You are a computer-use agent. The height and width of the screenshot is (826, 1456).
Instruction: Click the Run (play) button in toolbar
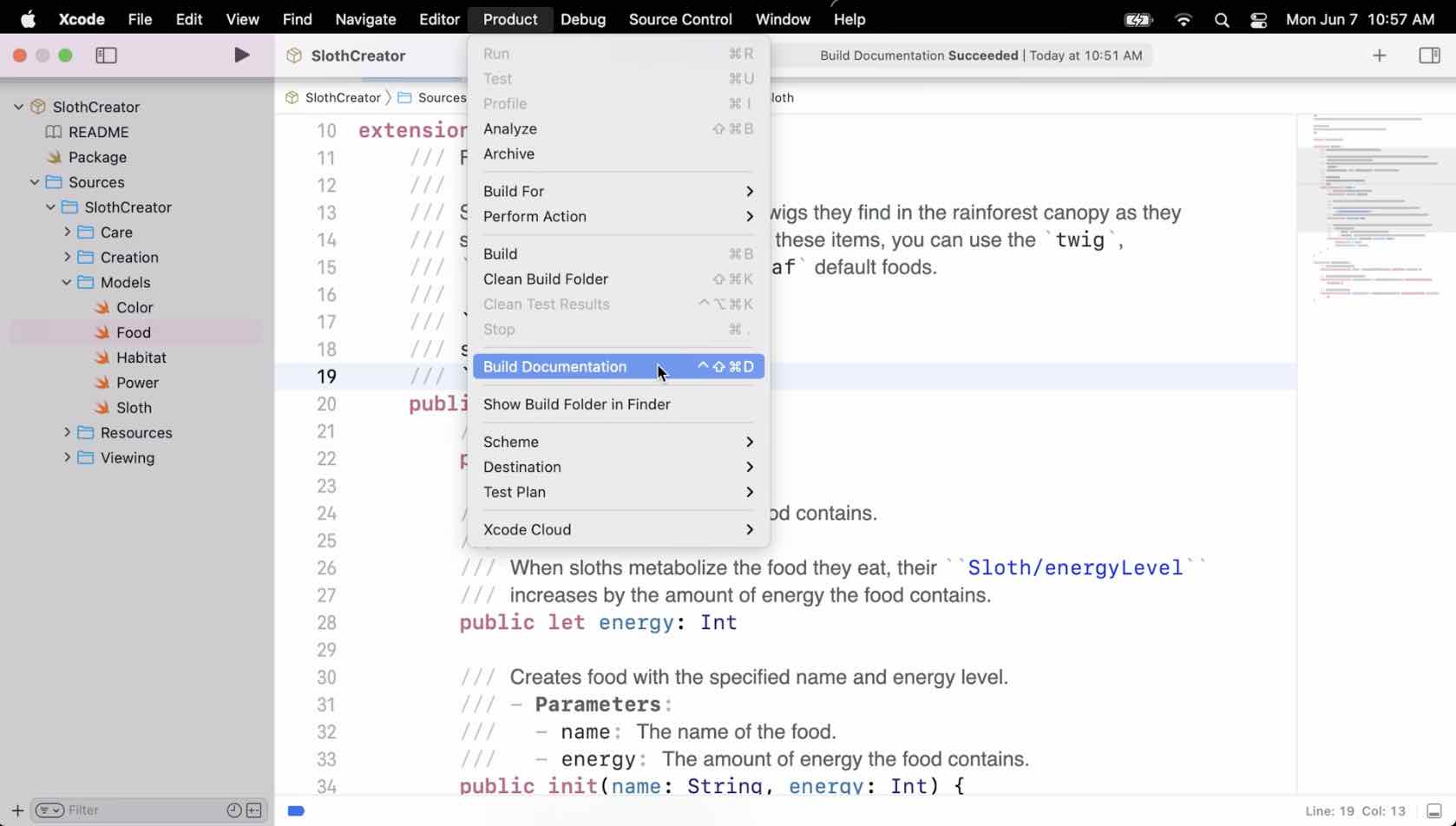coord(242,56)
